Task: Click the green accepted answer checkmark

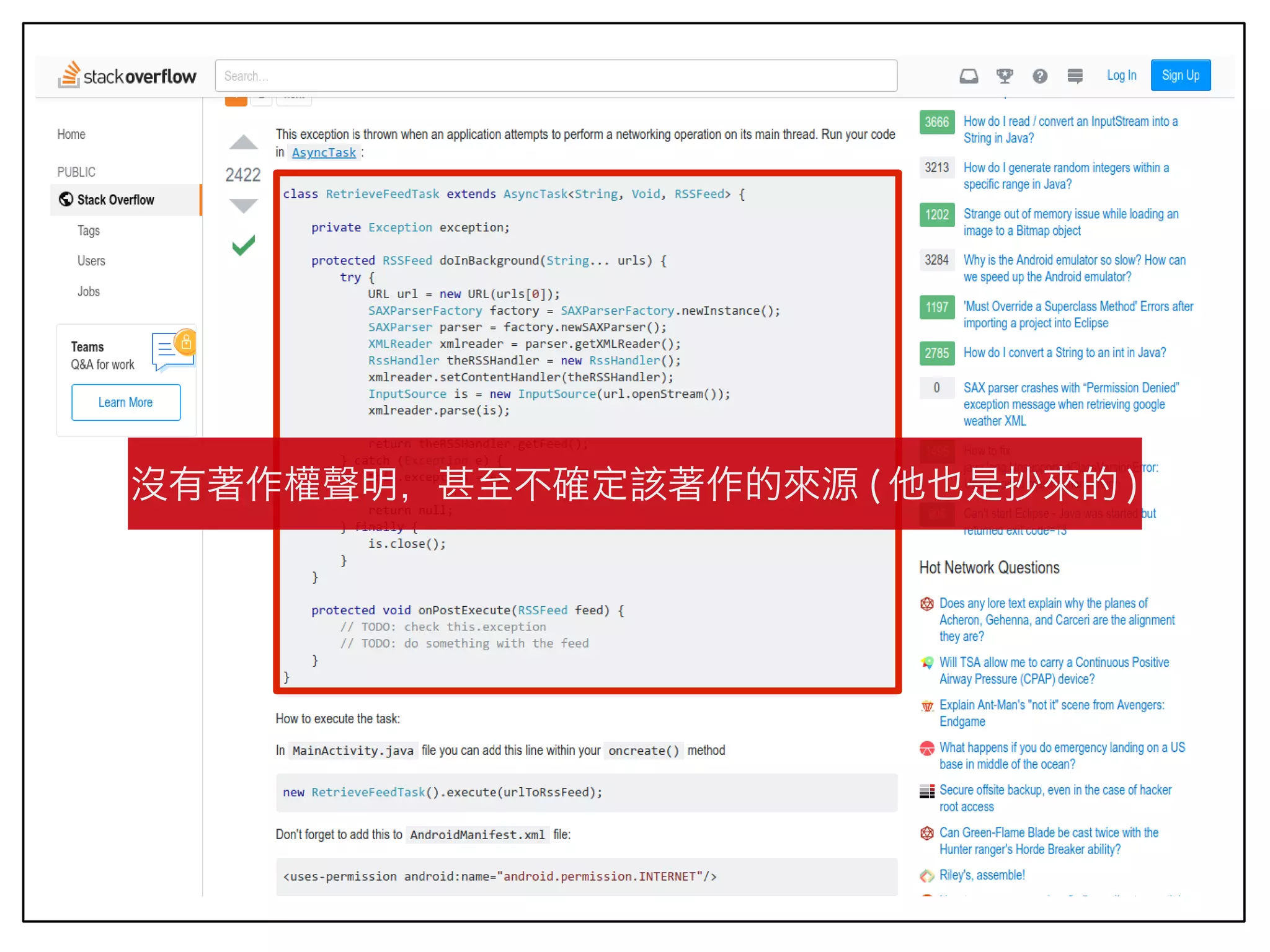Action: tap(243, 245)
